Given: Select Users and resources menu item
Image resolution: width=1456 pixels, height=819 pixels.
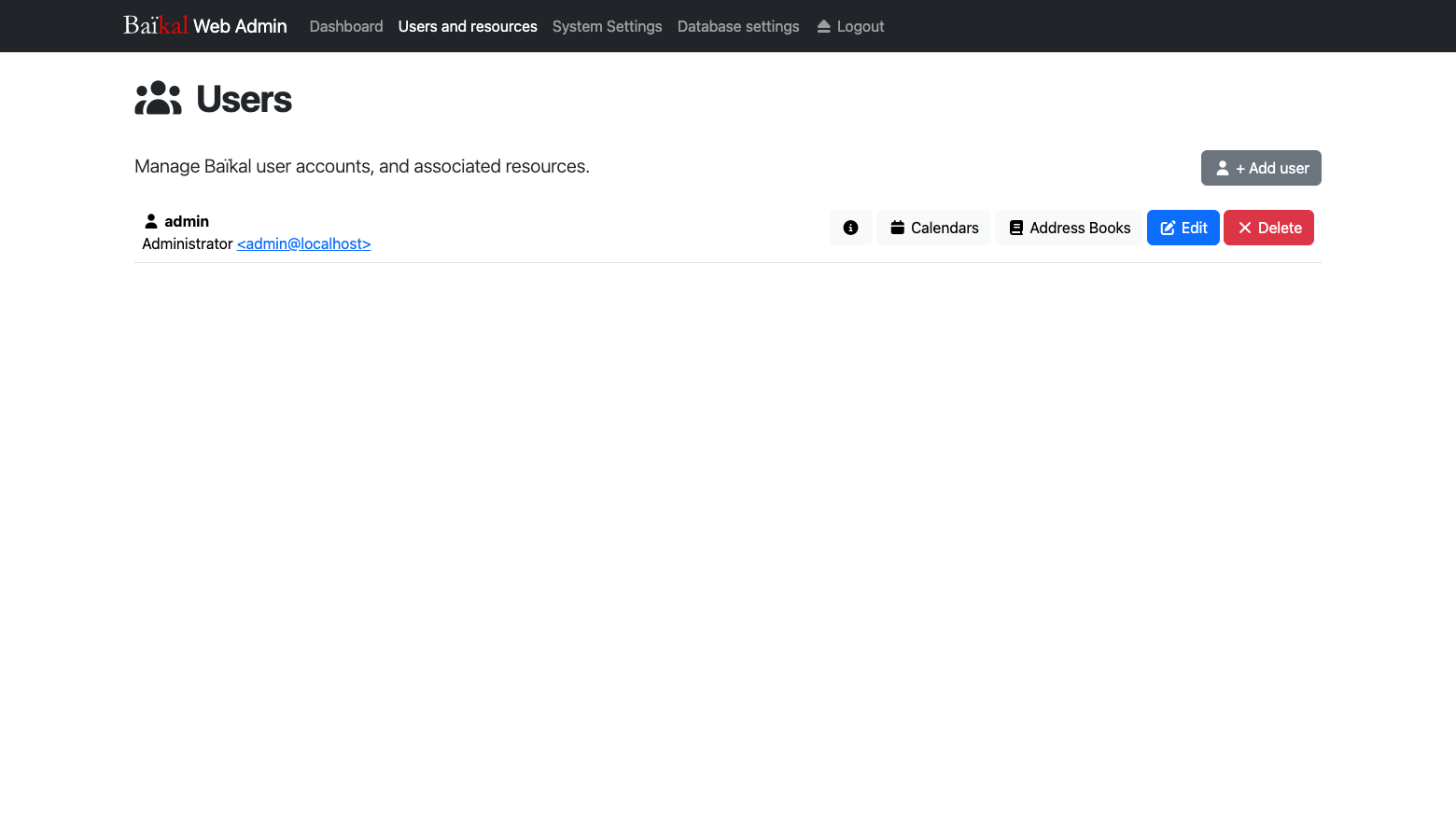Looking at the screenshot, I should click(x=468, y=26).
